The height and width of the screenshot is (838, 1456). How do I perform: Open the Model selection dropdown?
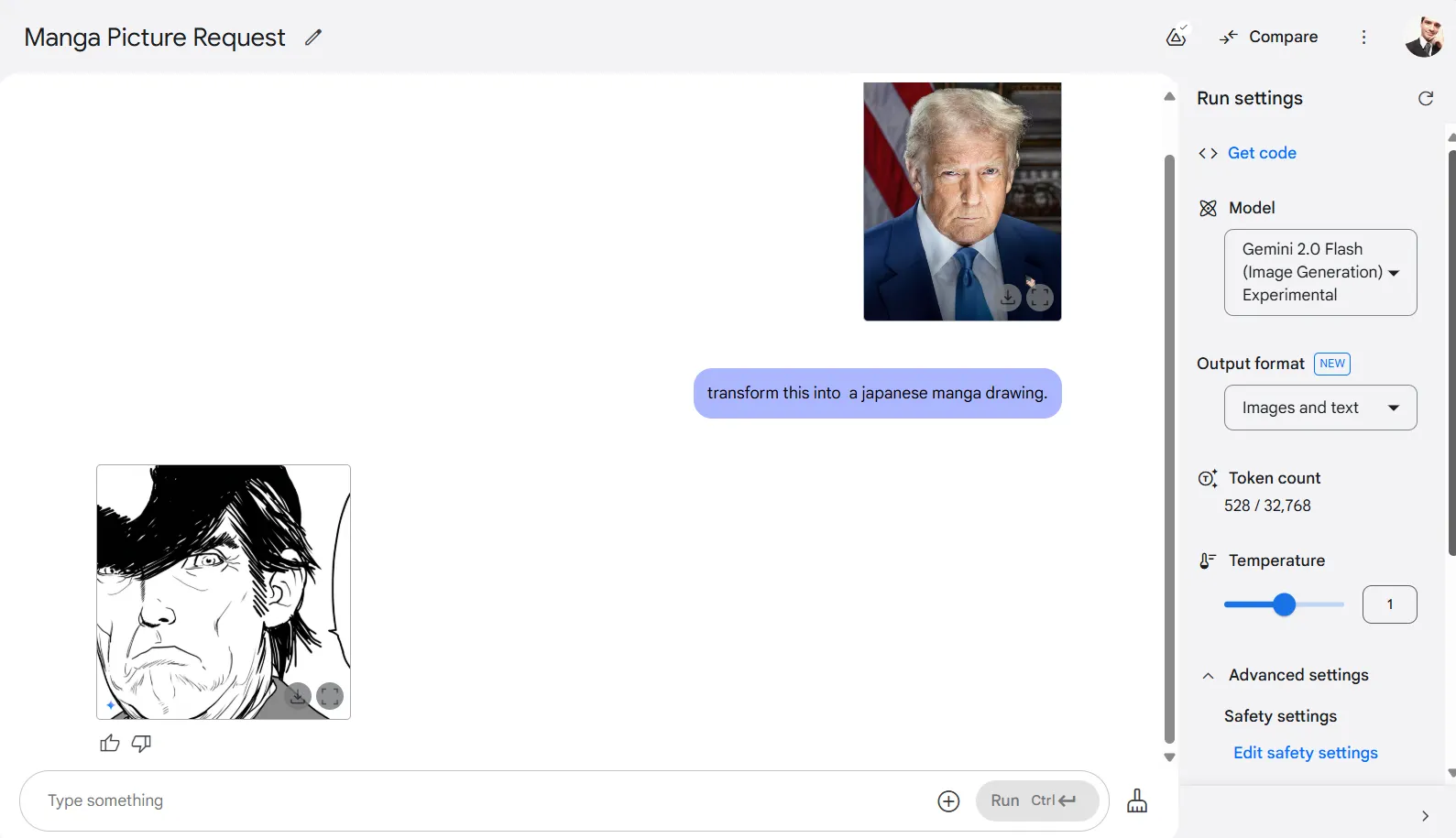(1319, 272)
